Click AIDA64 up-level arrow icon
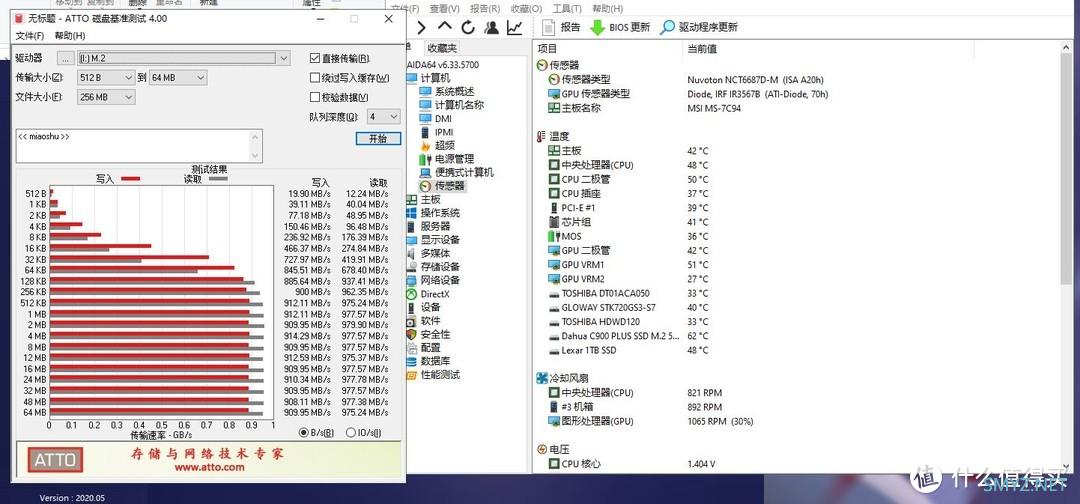Screen dimensions: 1080x504 (445, 27)
